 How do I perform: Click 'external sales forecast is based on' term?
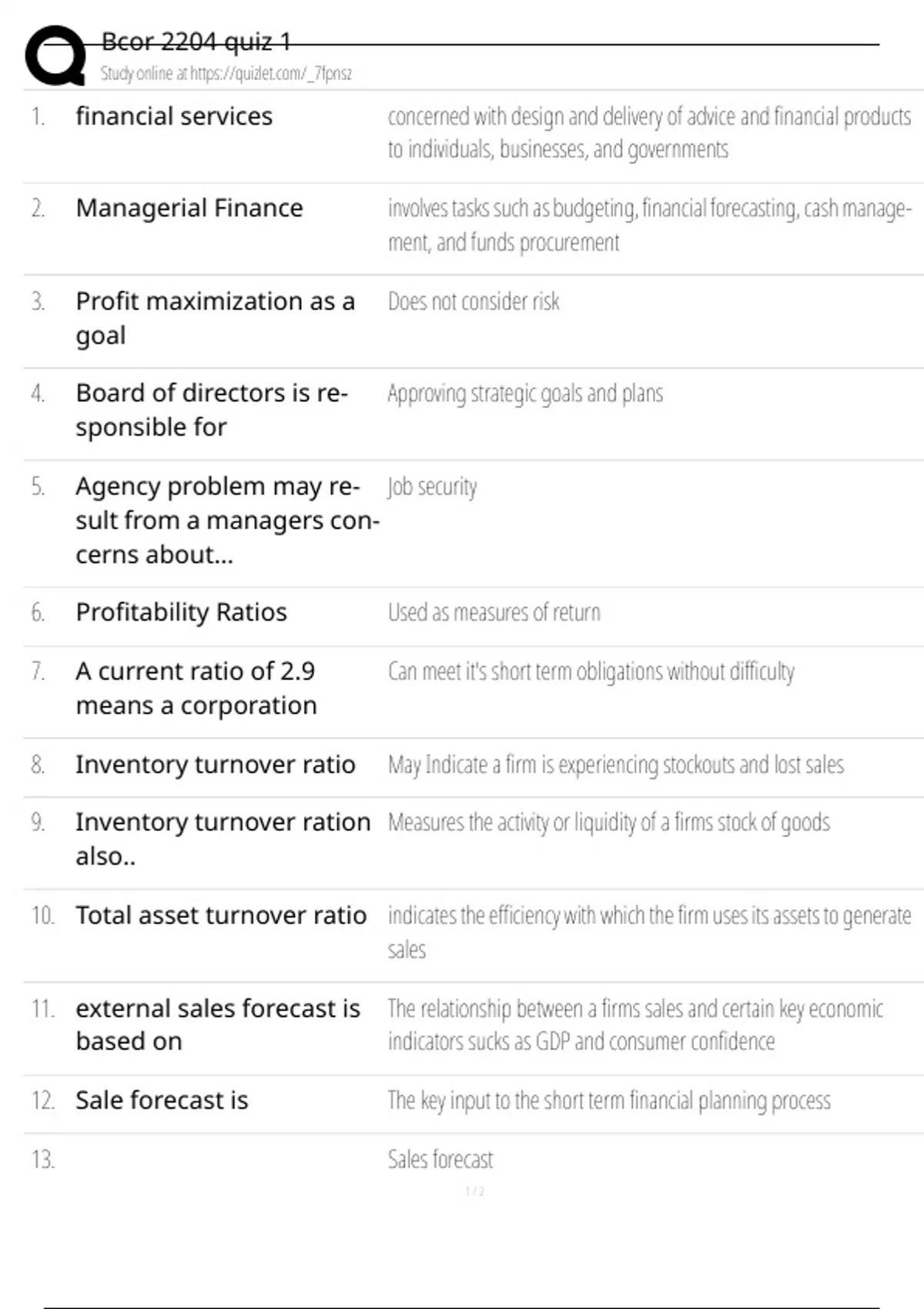tap(218, 1024)
